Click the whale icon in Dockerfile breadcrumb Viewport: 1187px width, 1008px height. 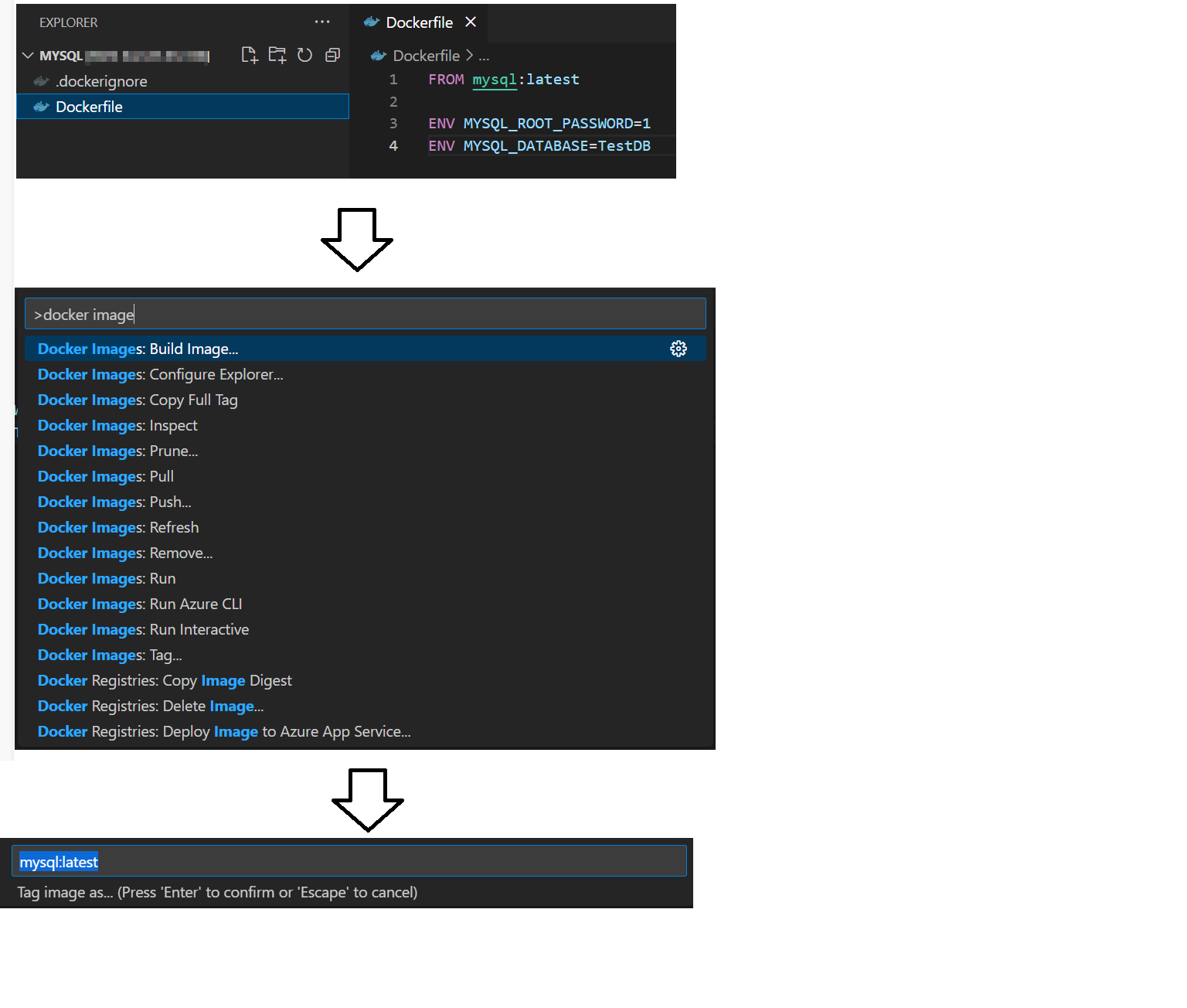point(379,56)
